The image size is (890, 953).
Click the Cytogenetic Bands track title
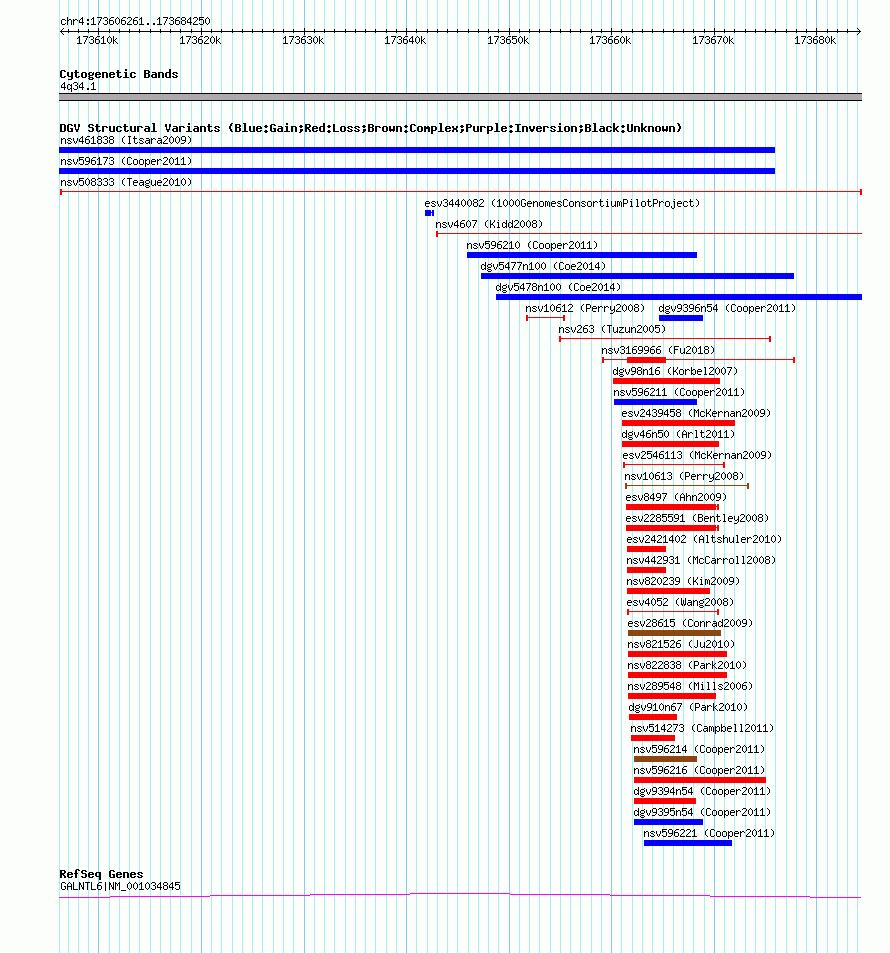(119, 74)
